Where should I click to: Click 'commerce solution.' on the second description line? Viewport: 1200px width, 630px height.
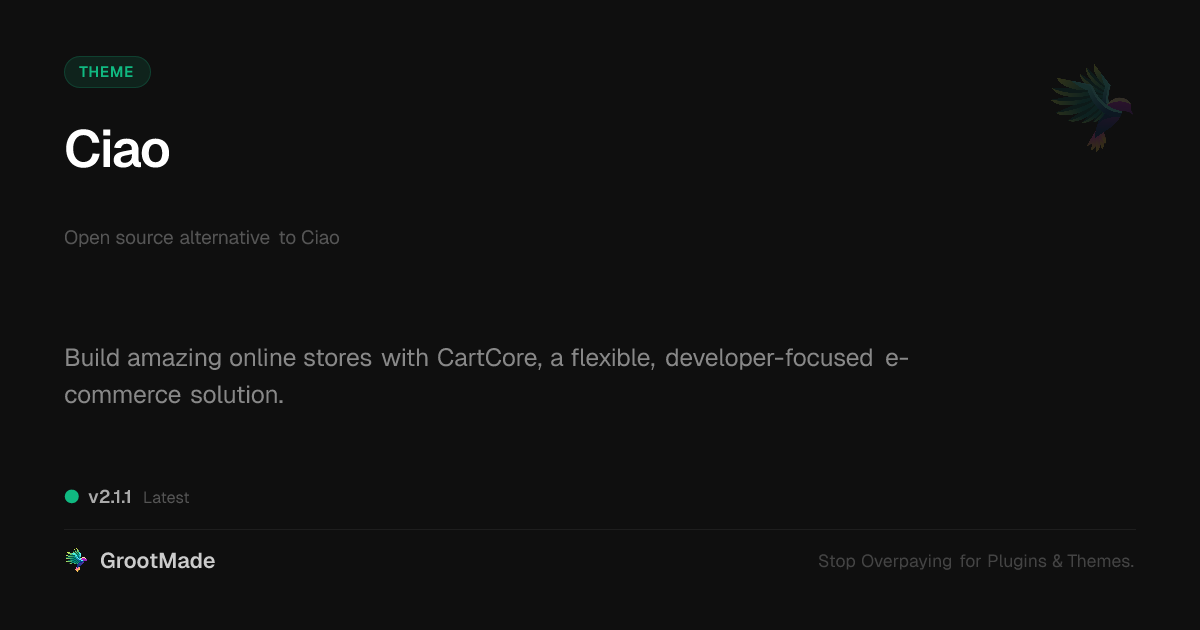(174, 395)
